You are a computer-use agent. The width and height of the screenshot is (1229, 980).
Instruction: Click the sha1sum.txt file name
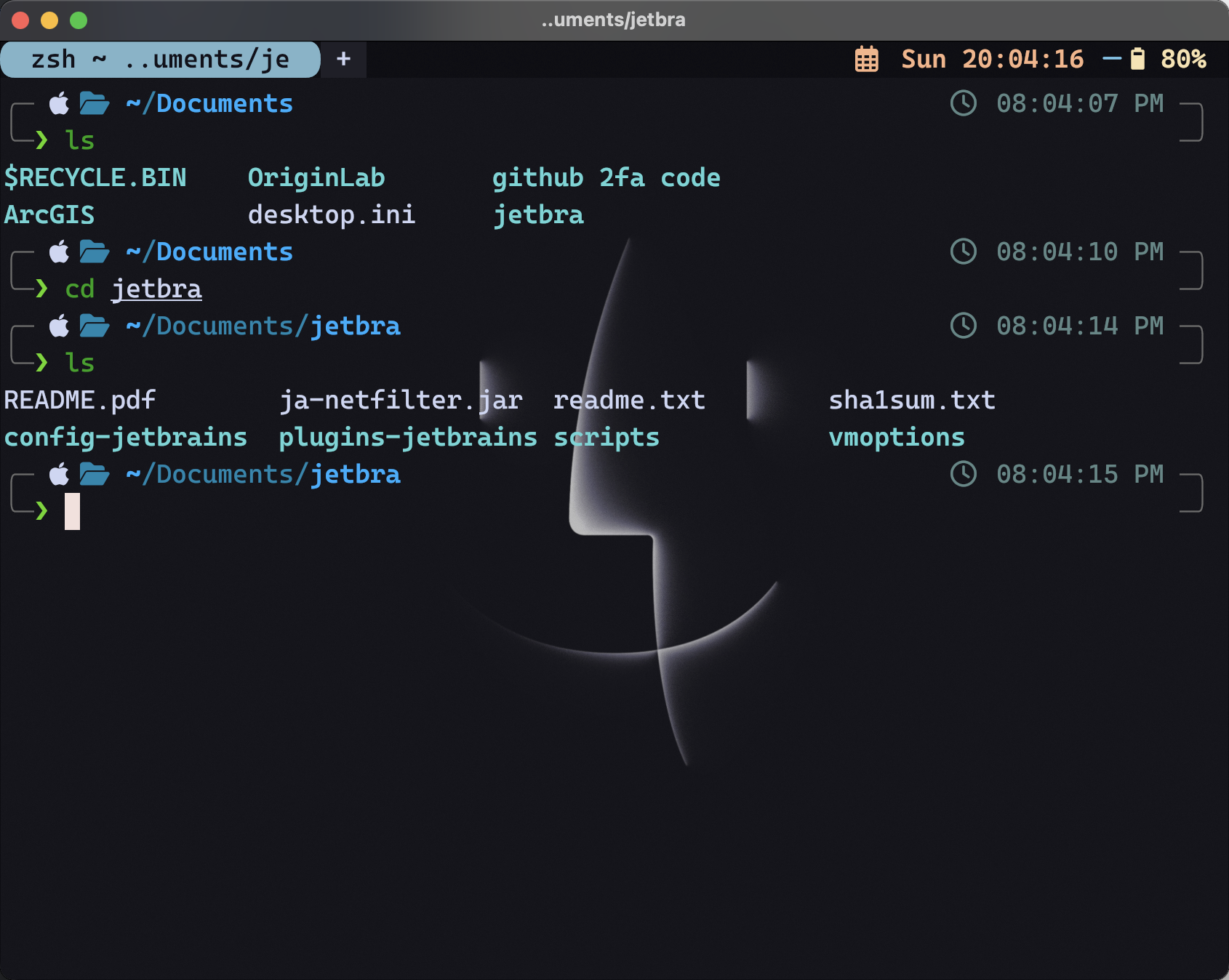tap(912, 400)
